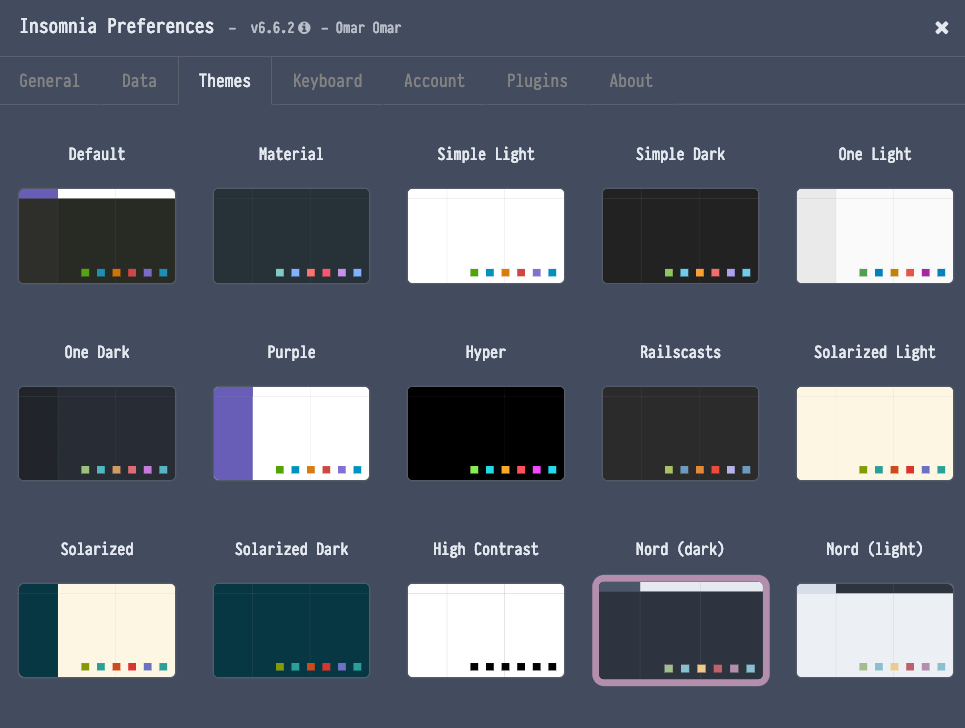The width and height of the screenshot is (965, 728).
Task: Click the 'One Dark' title text
Action: [x=97, y=352]
